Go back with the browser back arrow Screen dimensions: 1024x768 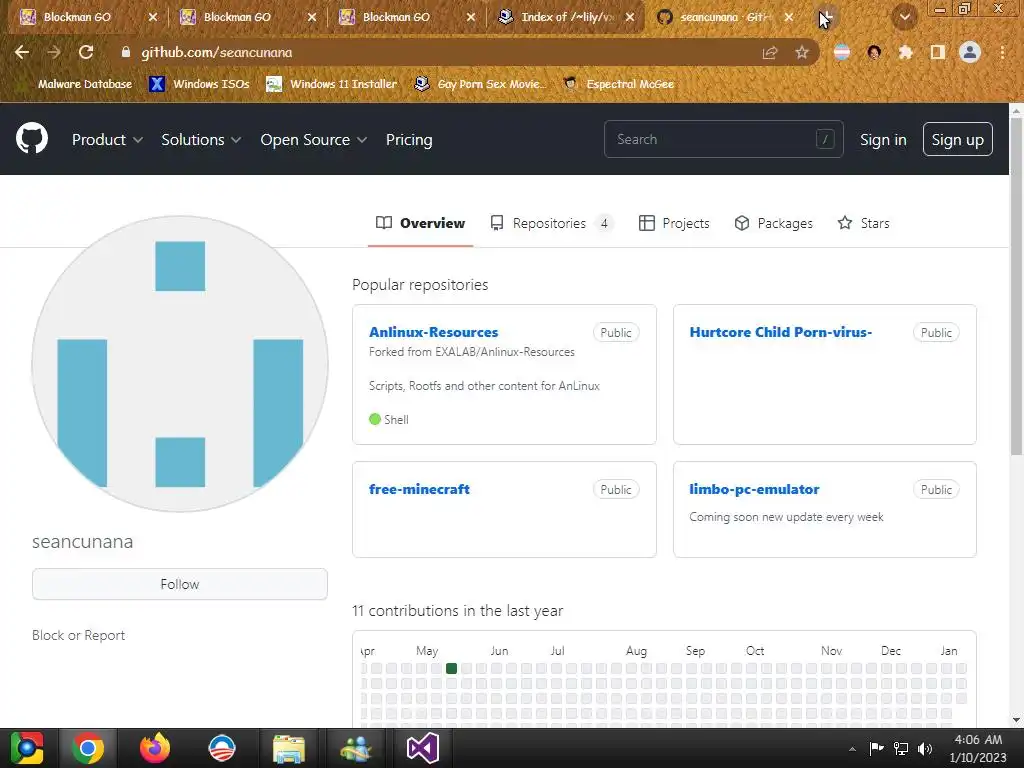pos(22,52)
